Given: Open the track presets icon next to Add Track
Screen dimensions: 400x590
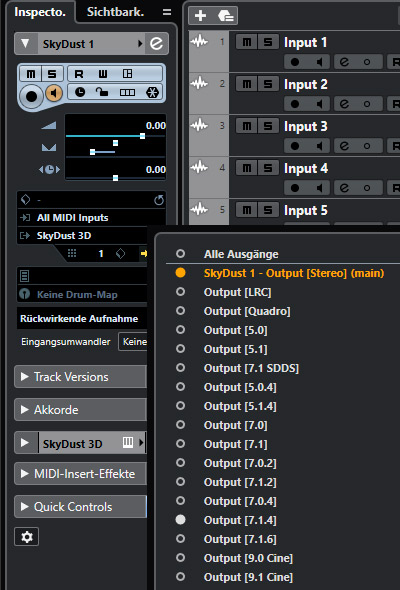Looking at the screenshot, I should pyautogui.click(x=226, y=16).
